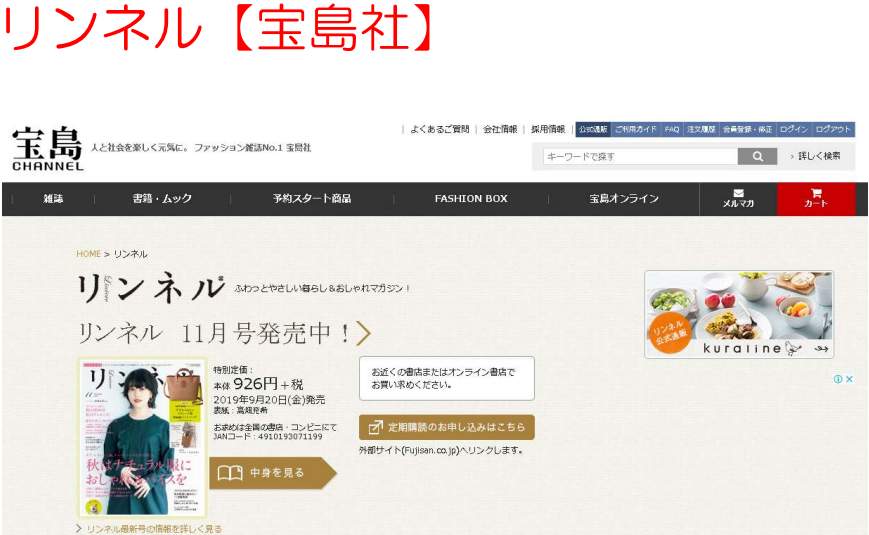Open the FAQ link in top bar
This screenshot has width=869, height=535.
point(672,129)
